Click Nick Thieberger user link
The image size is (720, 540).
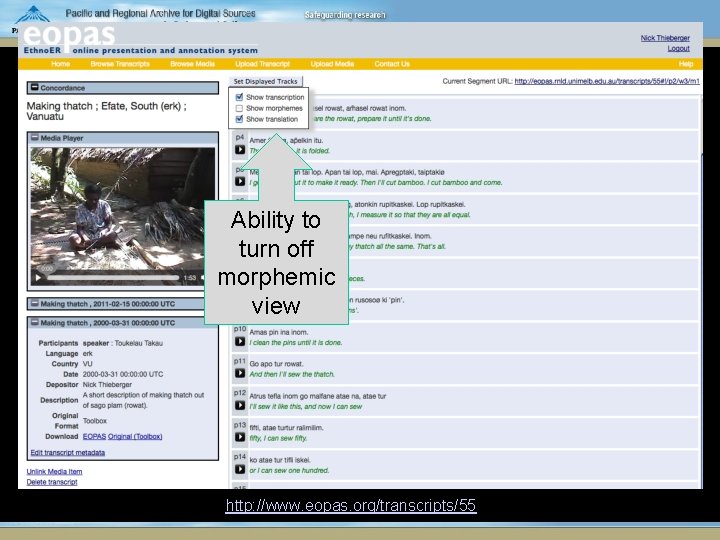(665, 38)
